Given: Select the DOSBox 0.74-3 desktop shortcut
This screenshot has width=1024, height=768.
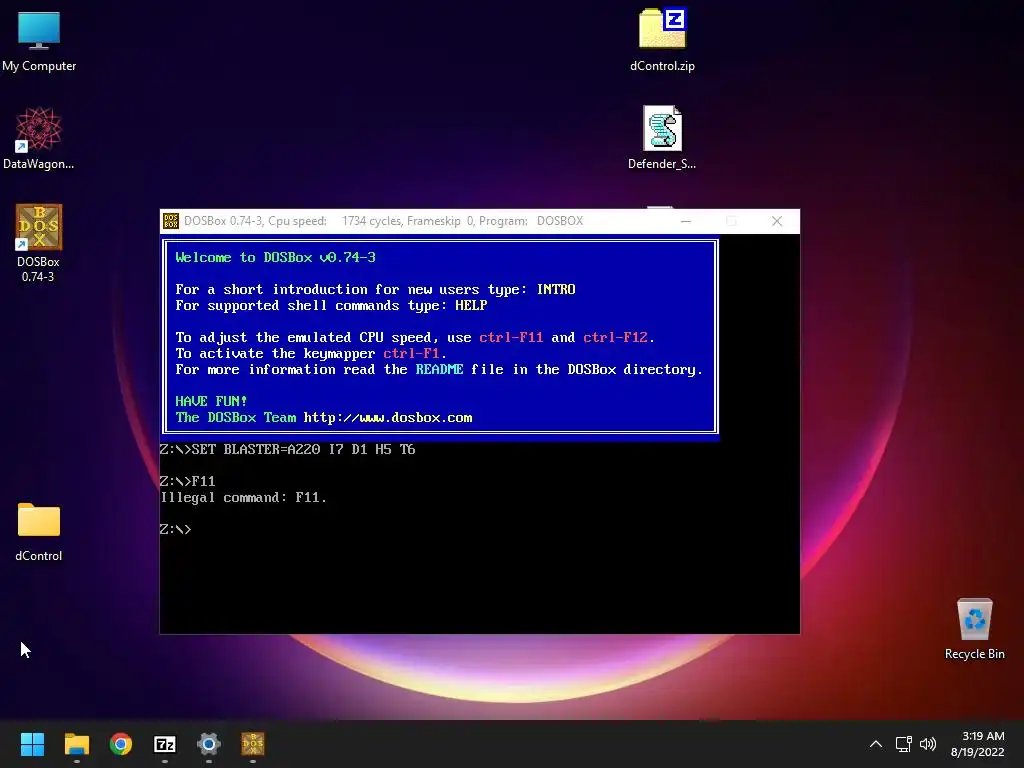Looking at the screenshot, I should point(39,243).
